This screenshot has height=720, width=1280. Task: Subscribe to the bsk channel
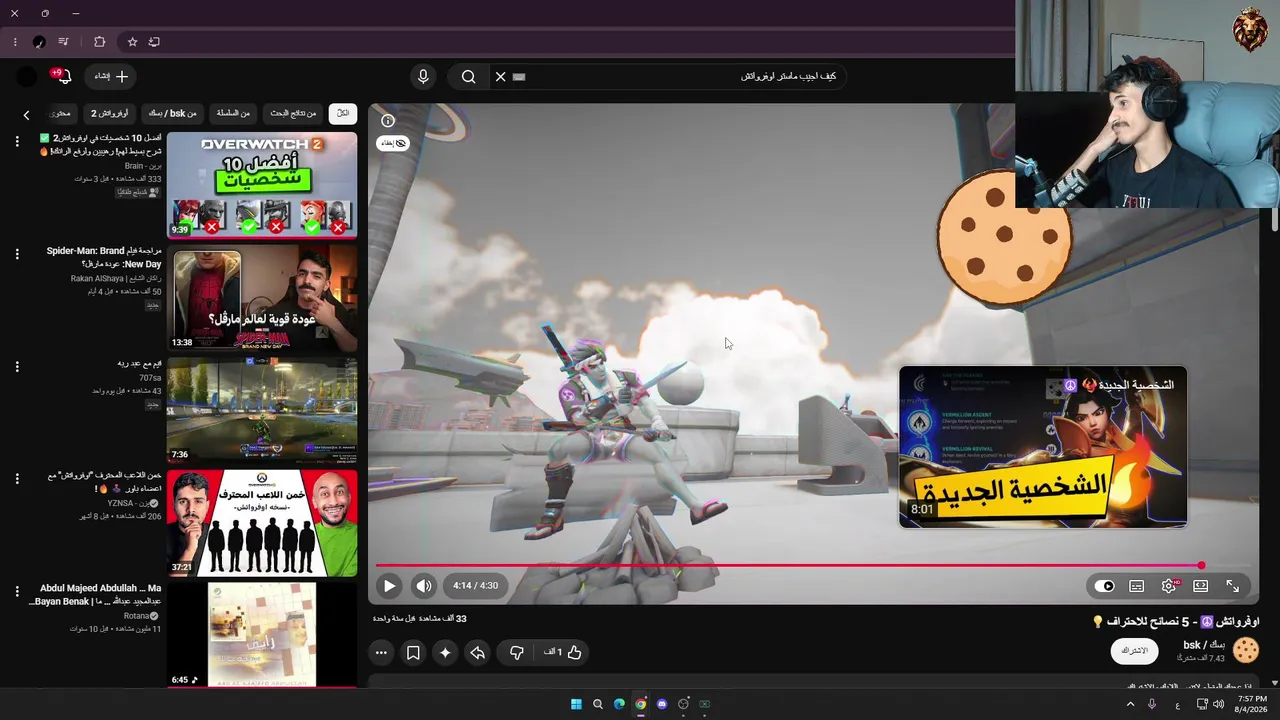click(1134, 651)
